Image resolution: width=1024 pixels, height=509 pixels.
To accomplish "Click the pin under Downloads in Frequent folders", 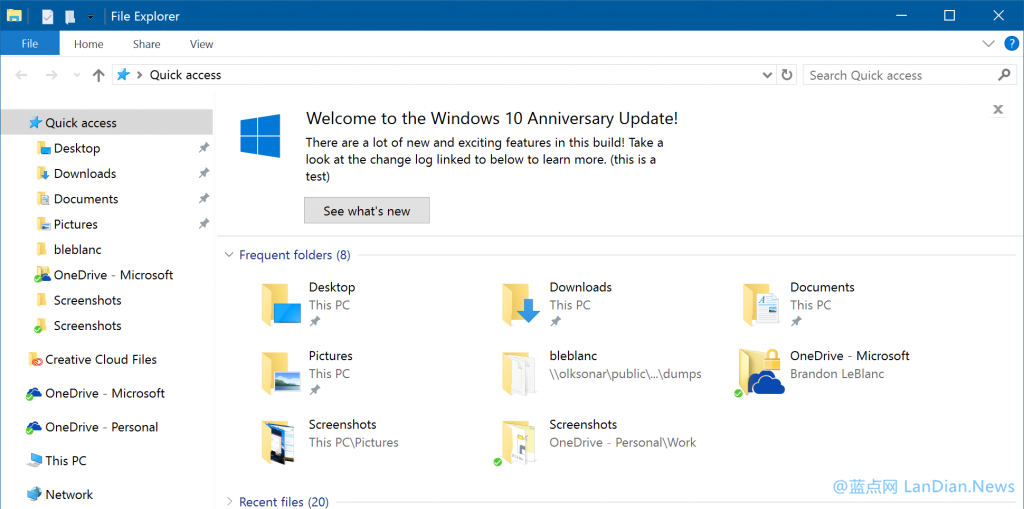I will click(556, 321).
